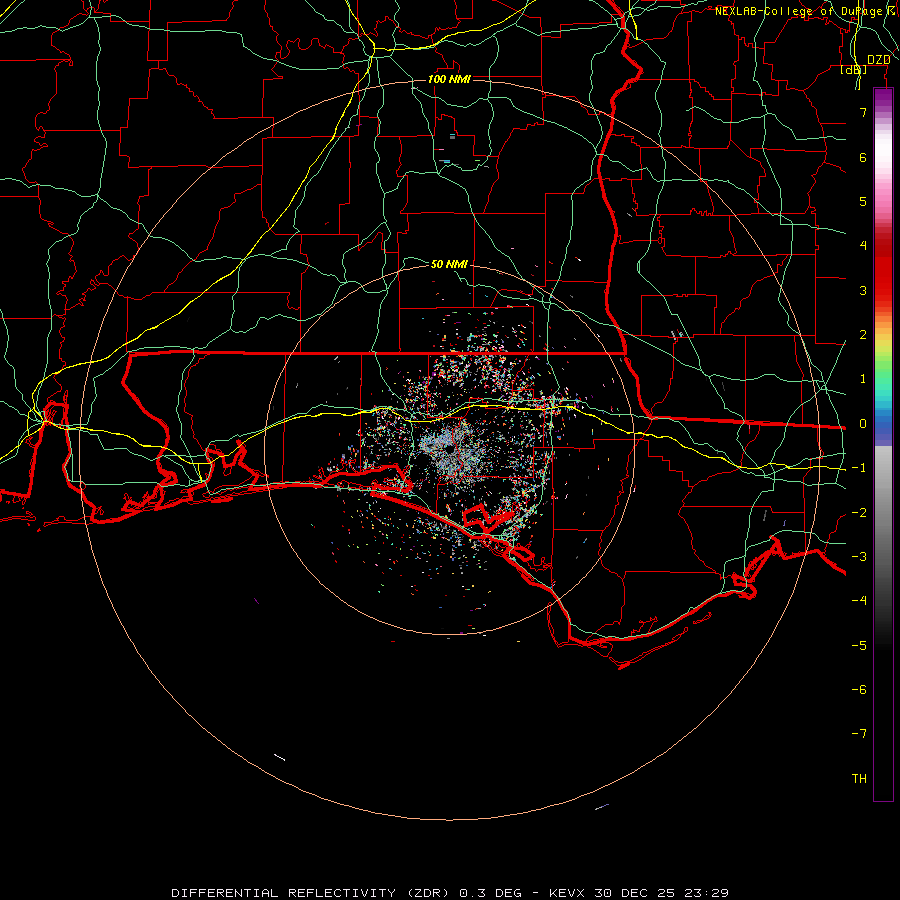The width and height of the screenshot is (900, 900).
Task: Click the 4 value on color scale
Action: point(863,246)
